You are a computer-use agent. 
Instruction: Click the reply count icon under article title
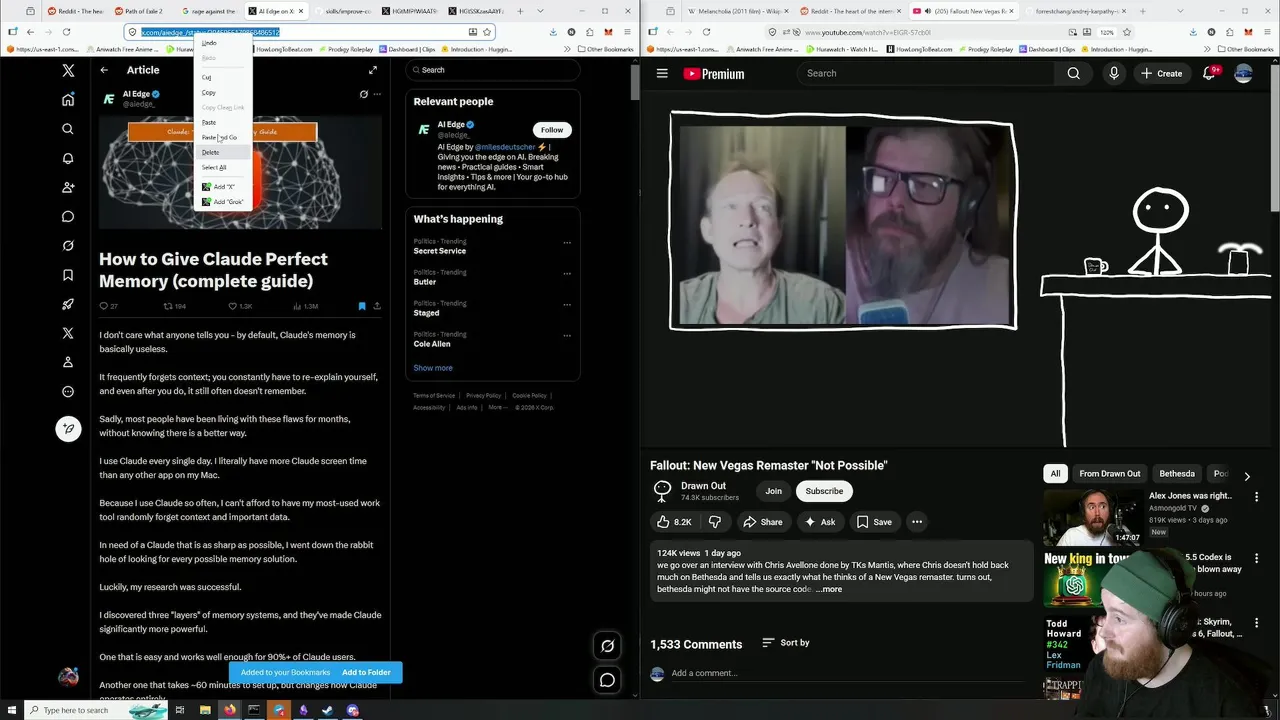coord(104,306)
